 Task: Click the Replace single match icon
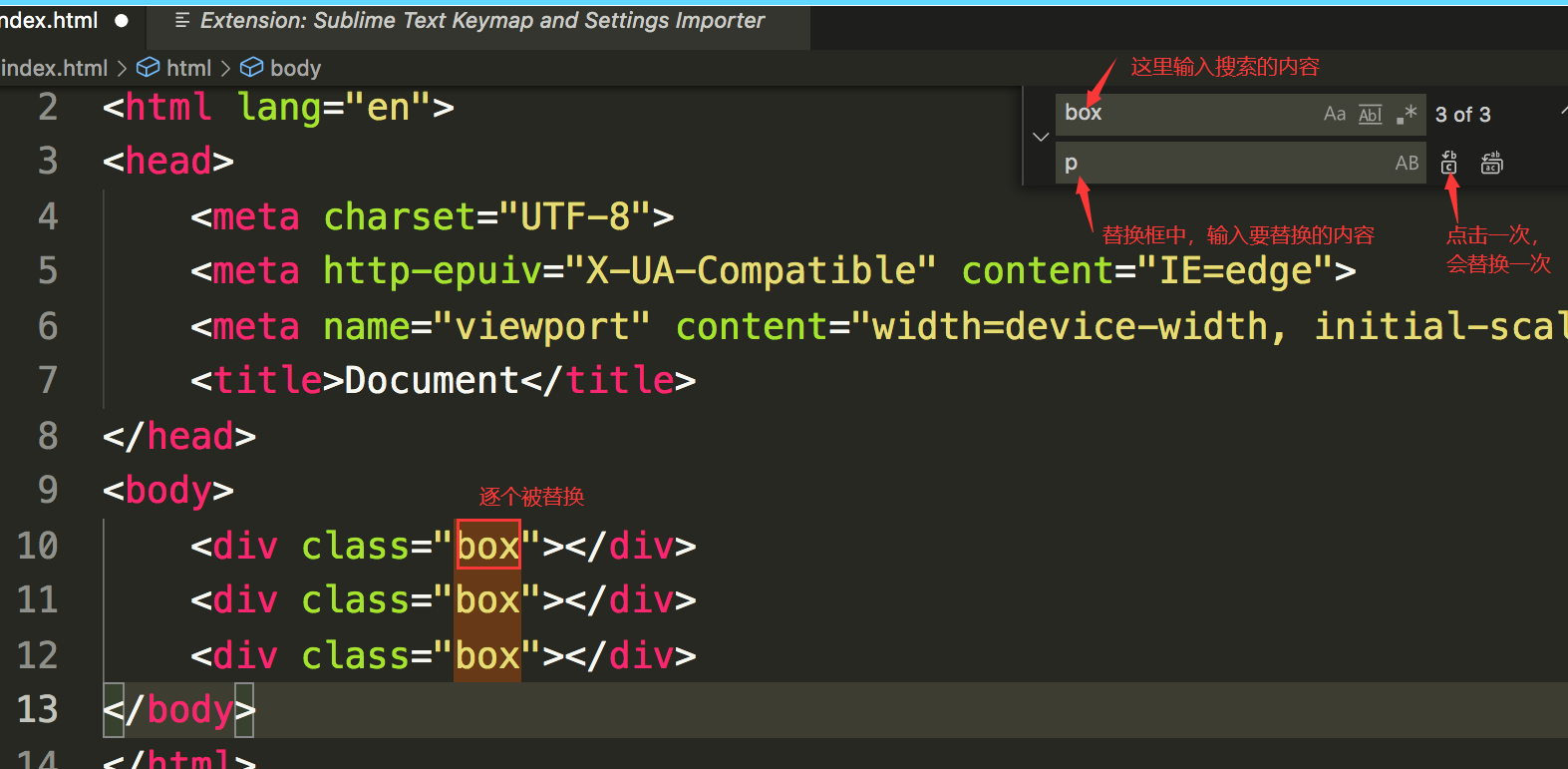pos(1449,163)
